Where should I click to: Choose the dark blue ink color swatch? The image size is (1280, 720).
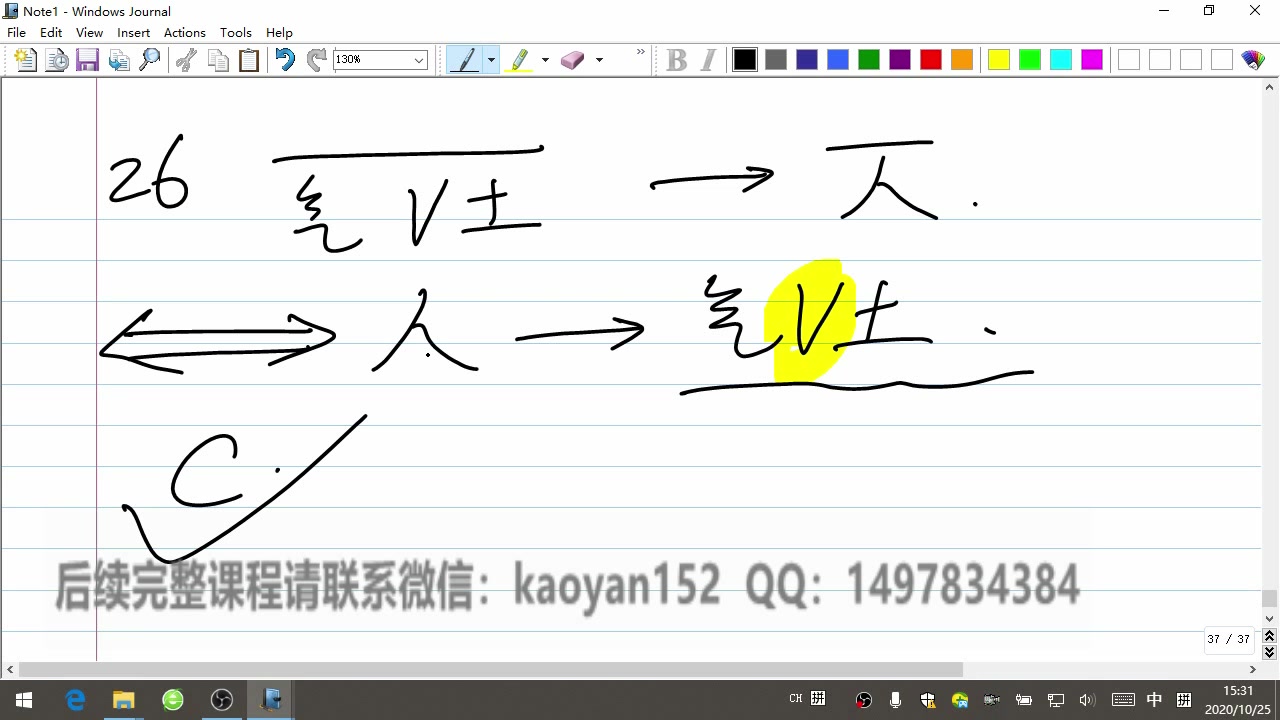tap(807, 60)
